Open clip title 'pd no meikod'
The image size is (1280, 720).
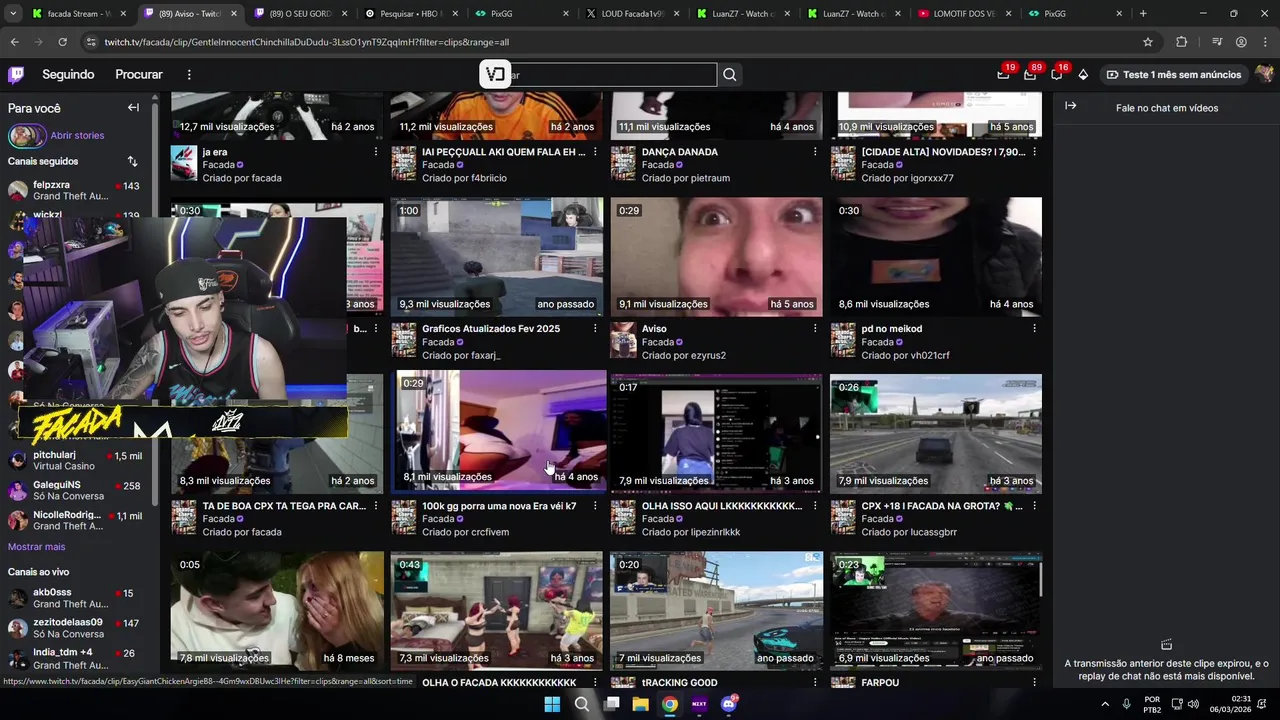click(892, 328)
